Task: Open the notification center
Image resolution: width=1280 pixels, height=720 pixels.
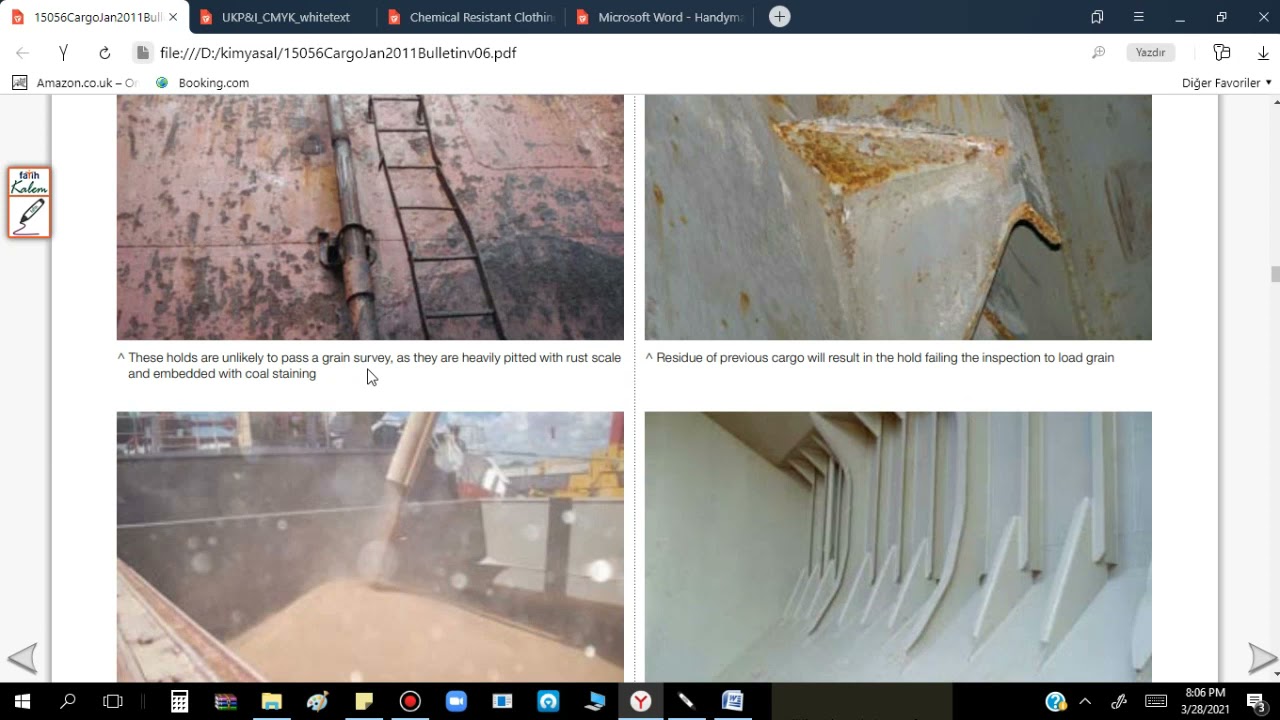Action: (1257, 702)
